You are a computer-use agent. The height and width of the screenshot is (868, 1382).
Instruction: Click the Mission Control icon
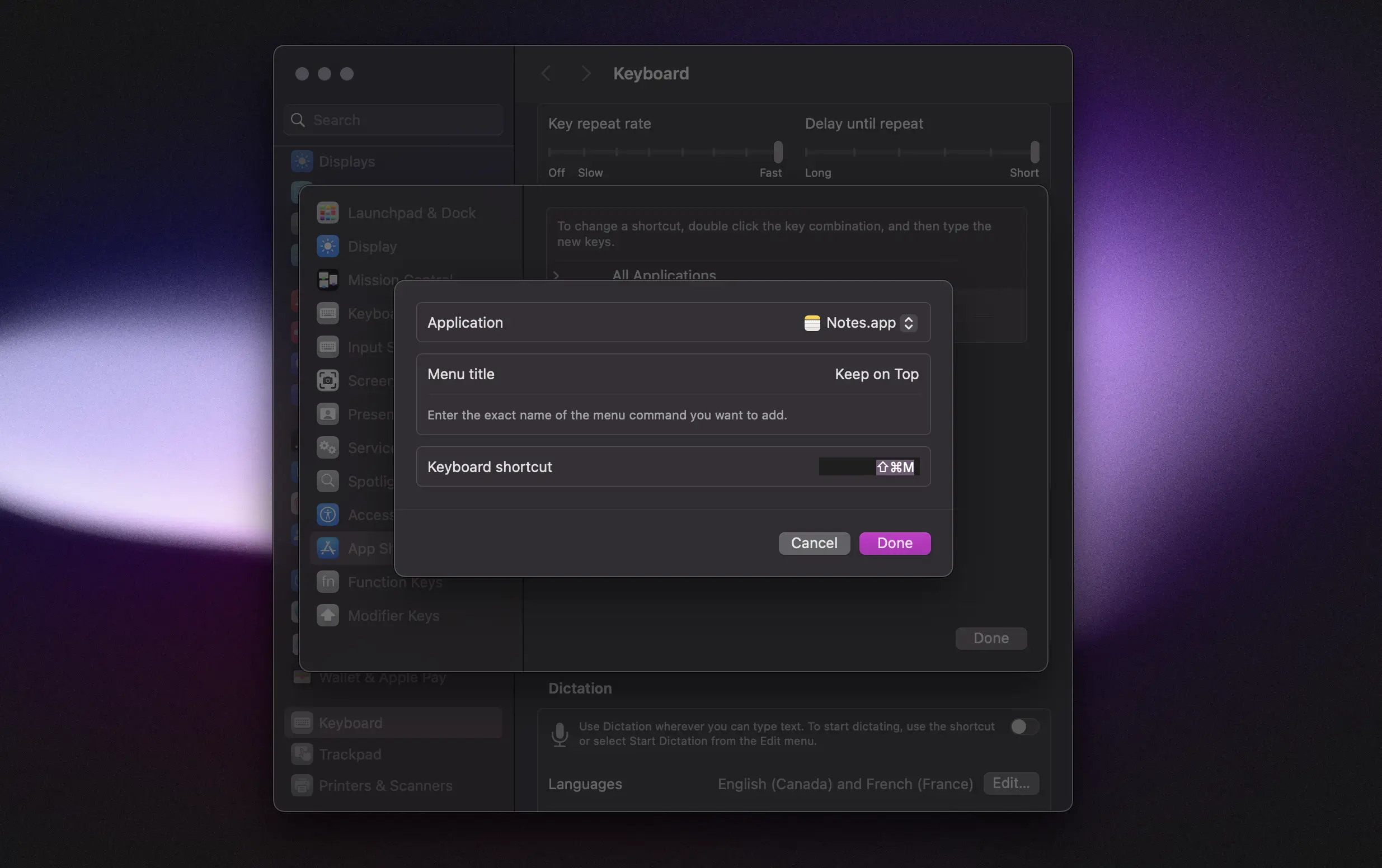pyautogui.click(x=328, y=280)
